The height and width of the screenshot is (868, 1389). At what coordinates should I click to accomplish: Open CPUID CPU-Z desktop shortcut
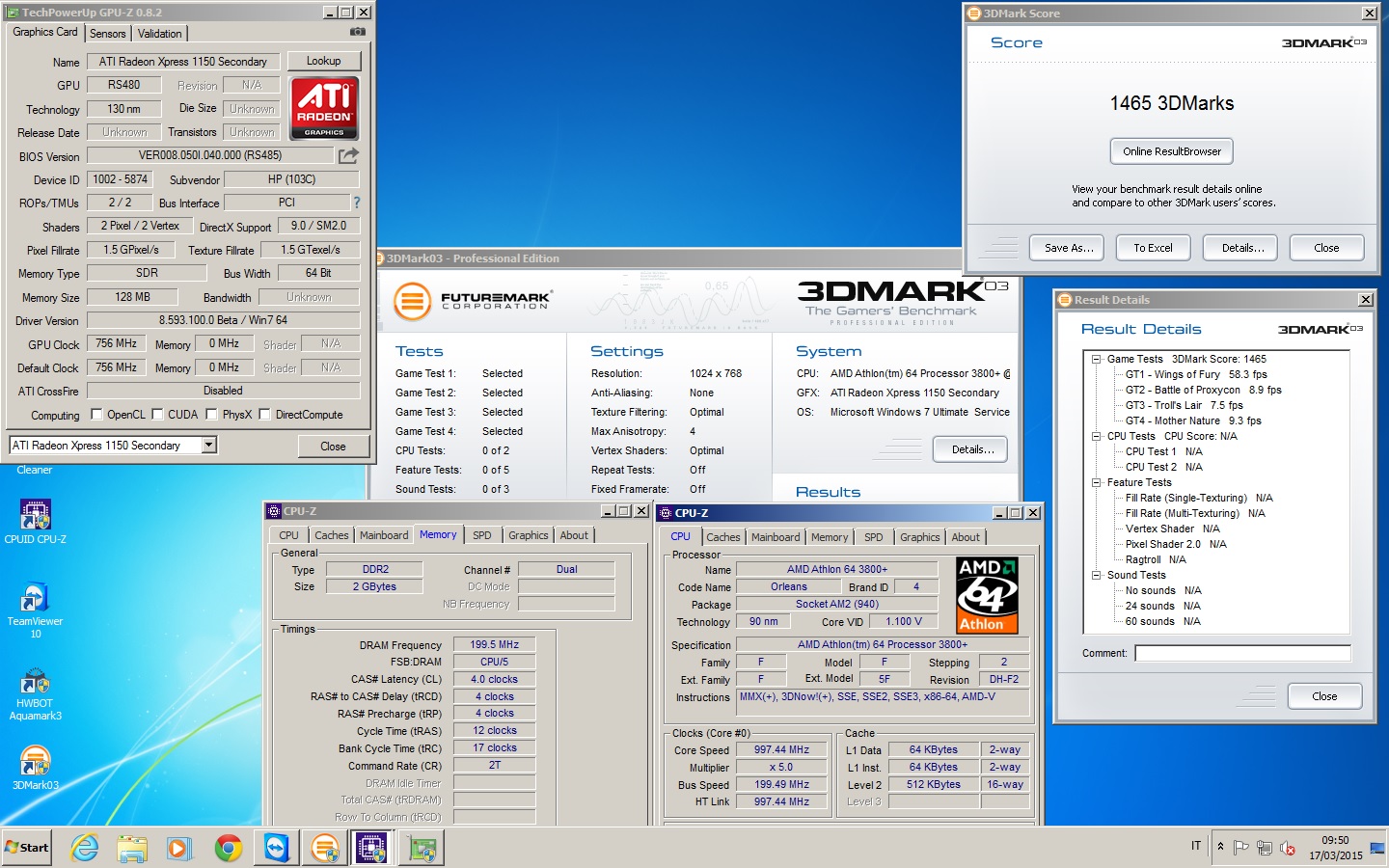36,521
